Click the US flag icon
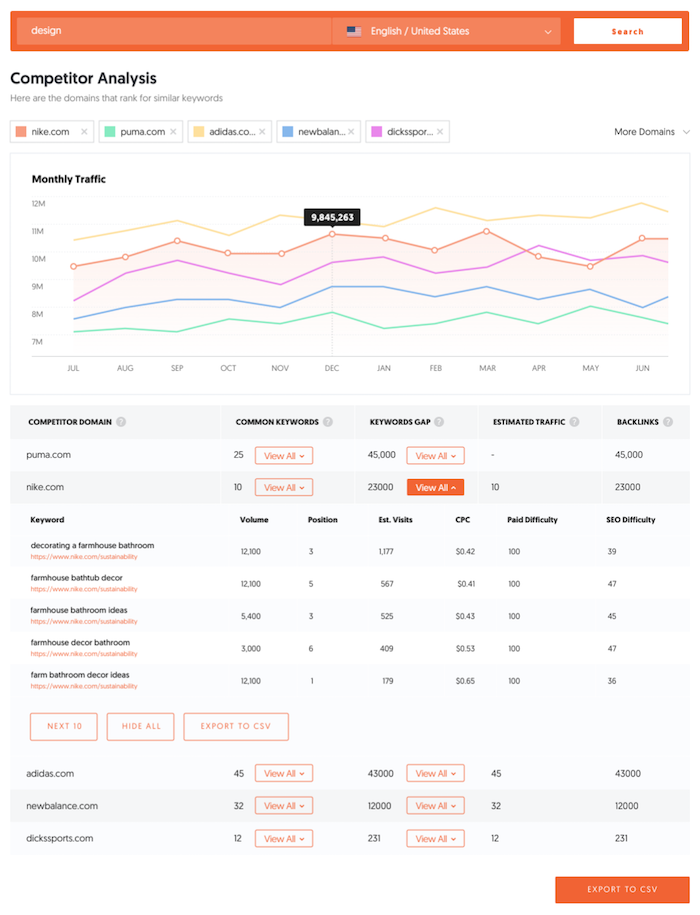This screenshot has width=700, height=915. (x=354, y=32)
